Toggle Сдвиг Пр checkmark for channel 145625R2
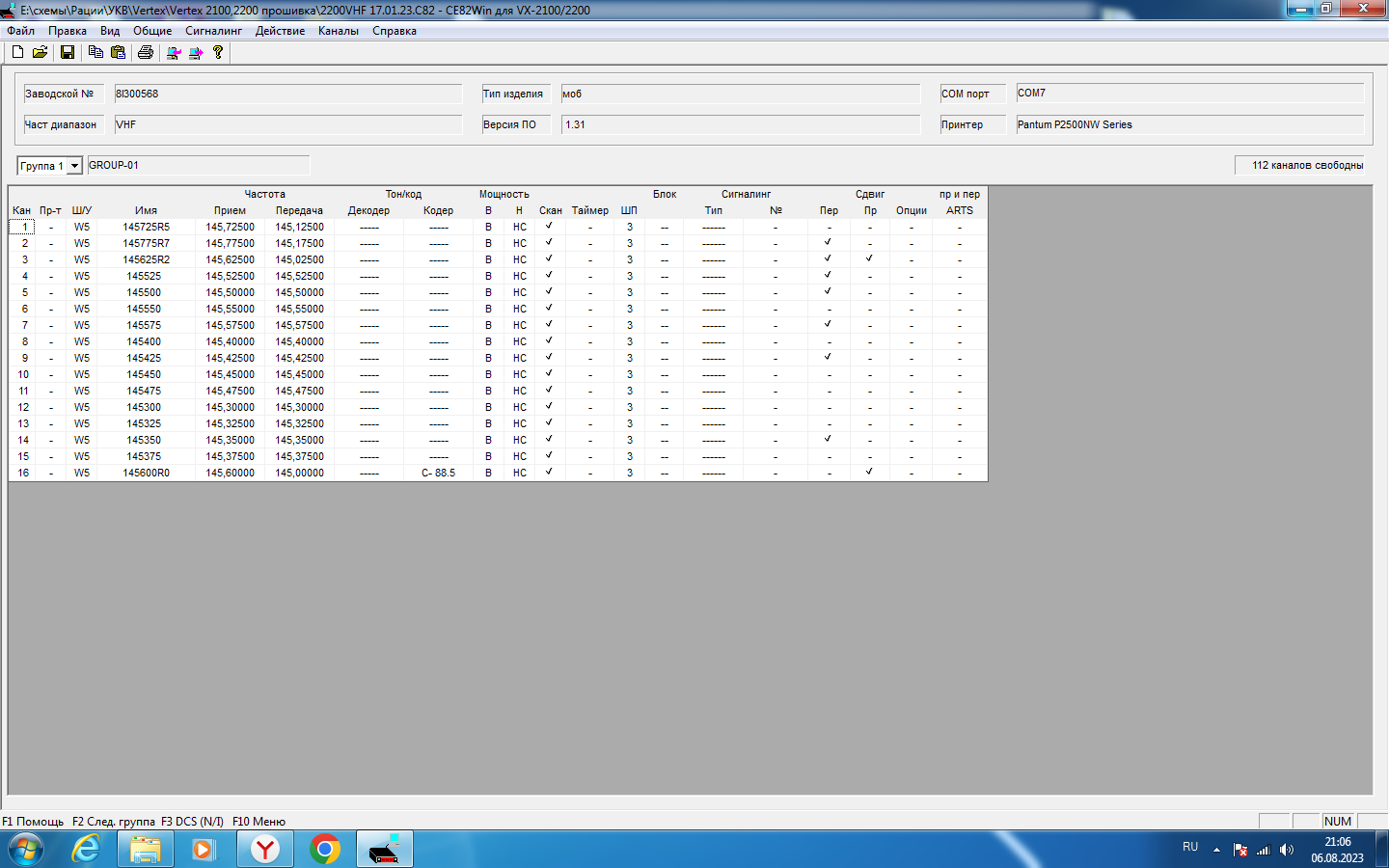 coord(869,259)
